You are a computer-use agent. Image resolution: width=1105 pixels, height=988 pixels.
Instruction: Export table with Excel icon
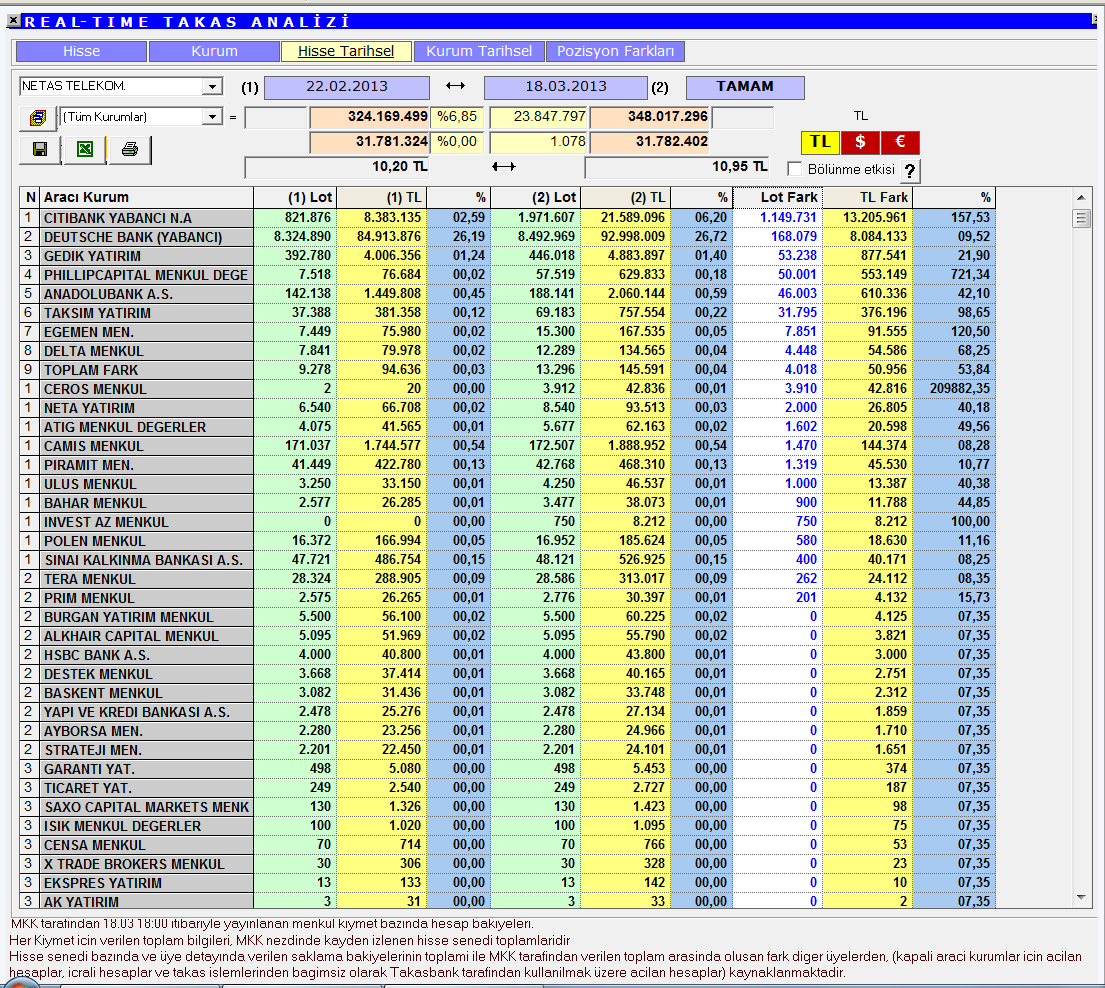(85, 149)
